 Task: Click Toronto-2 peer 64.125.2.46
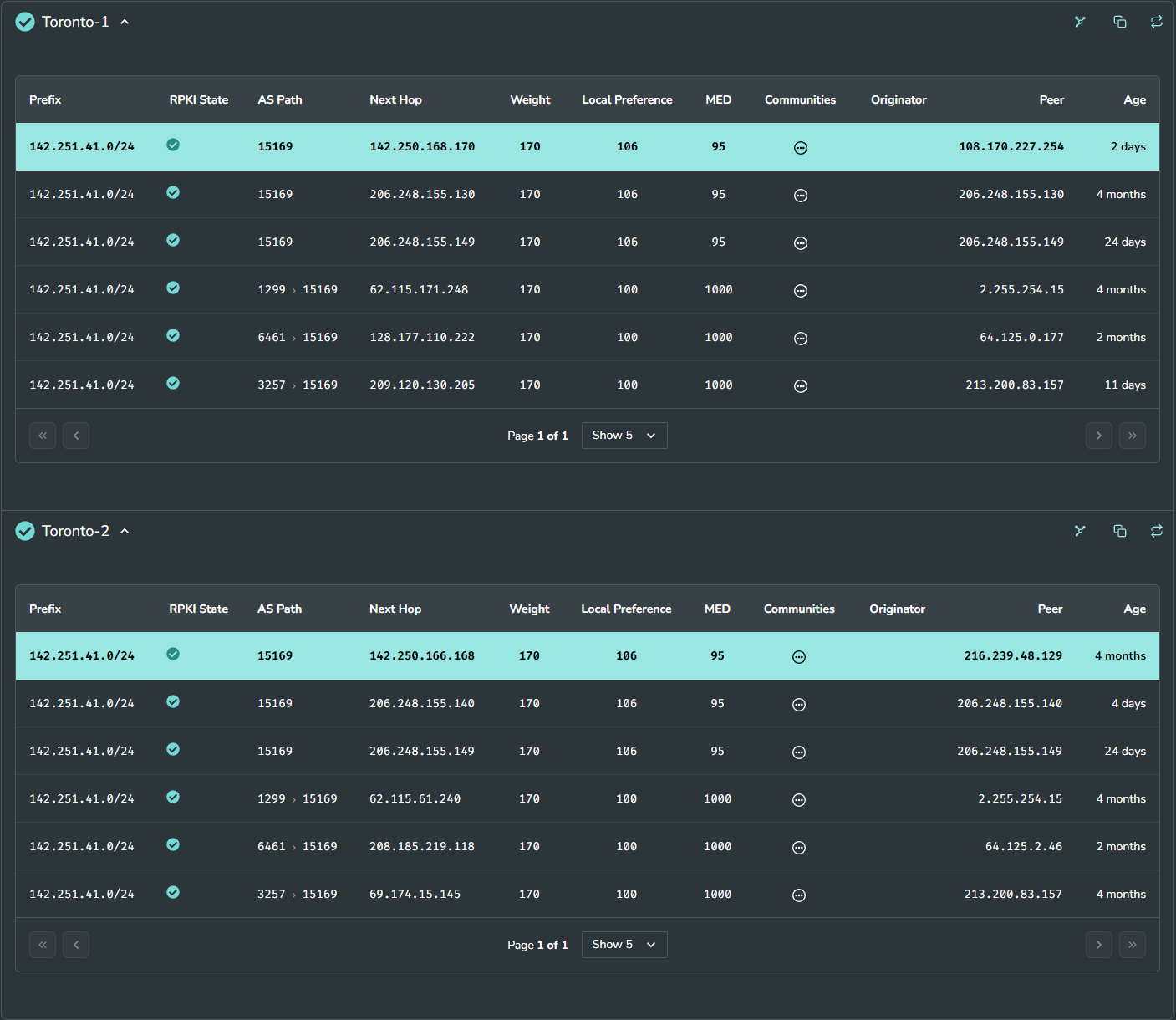[x=1024, y=846]
